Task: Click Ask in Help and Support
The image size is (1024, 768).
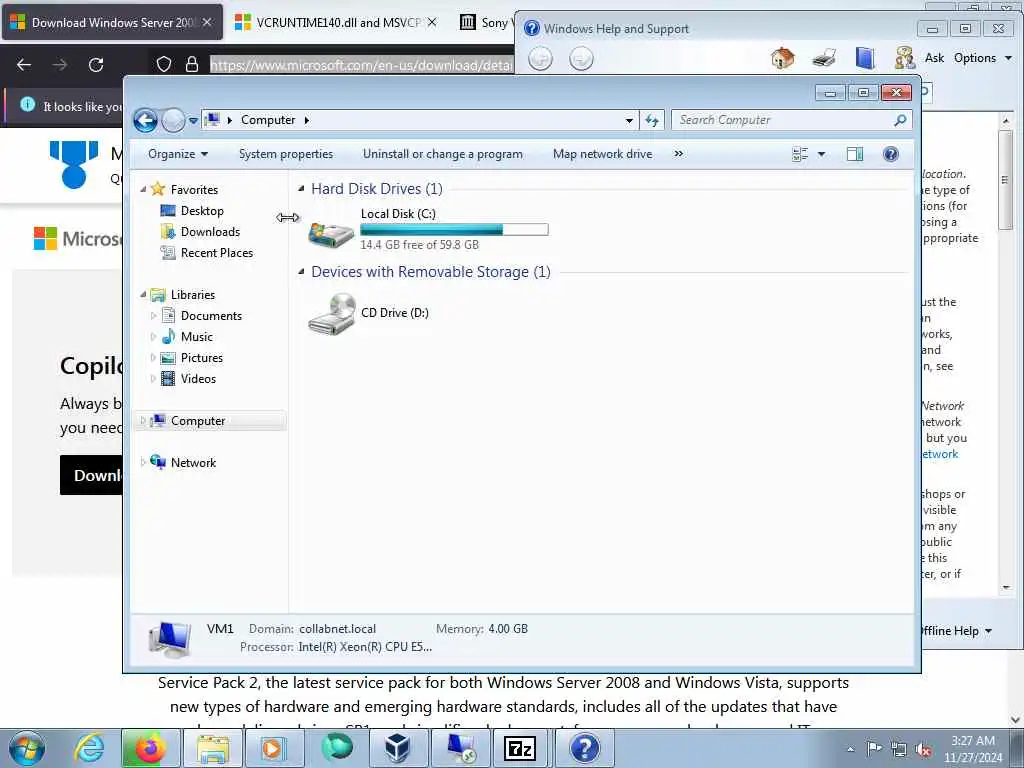Action: pos(934,58)
